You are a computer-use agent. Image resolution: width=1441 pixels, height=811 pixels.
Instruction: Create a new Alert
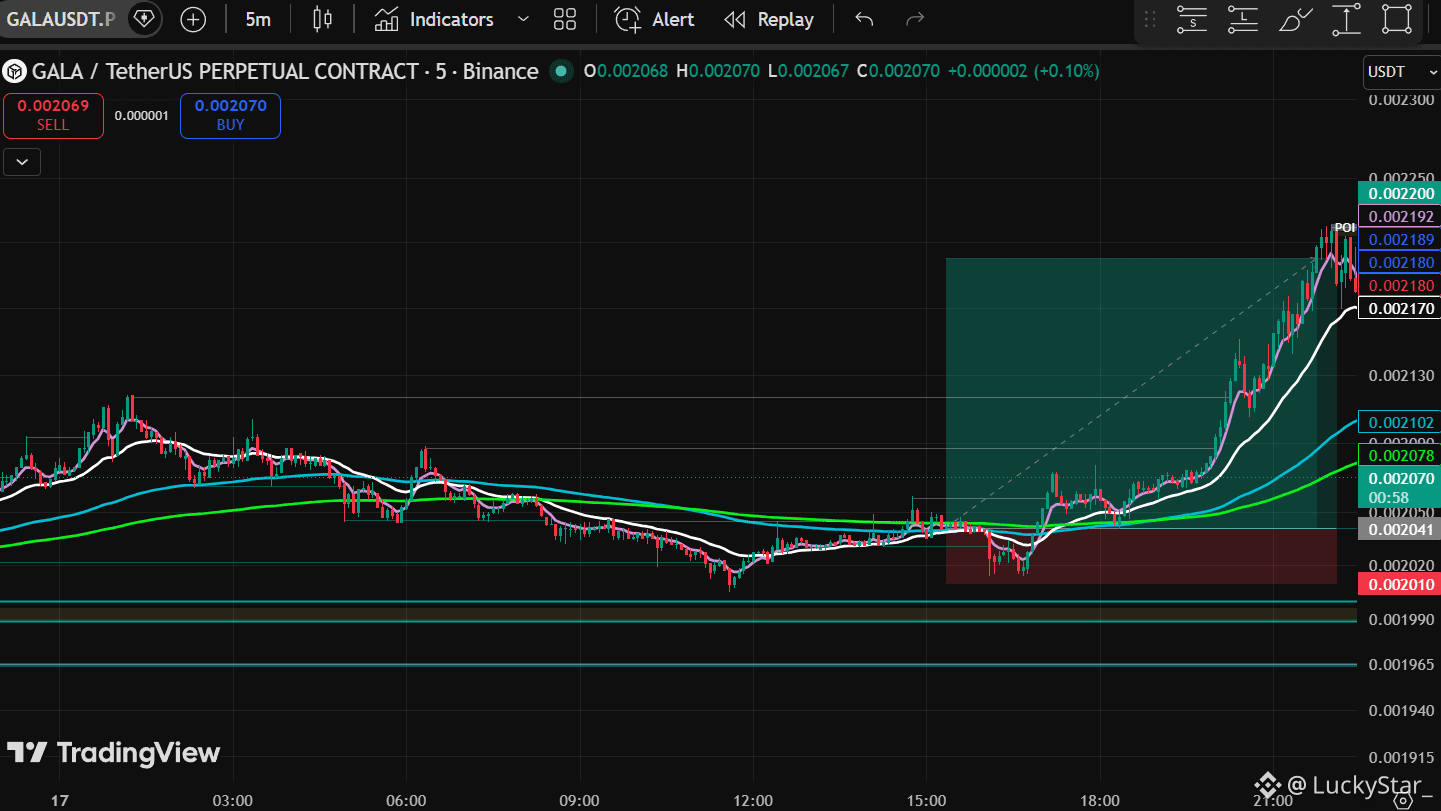654,19
